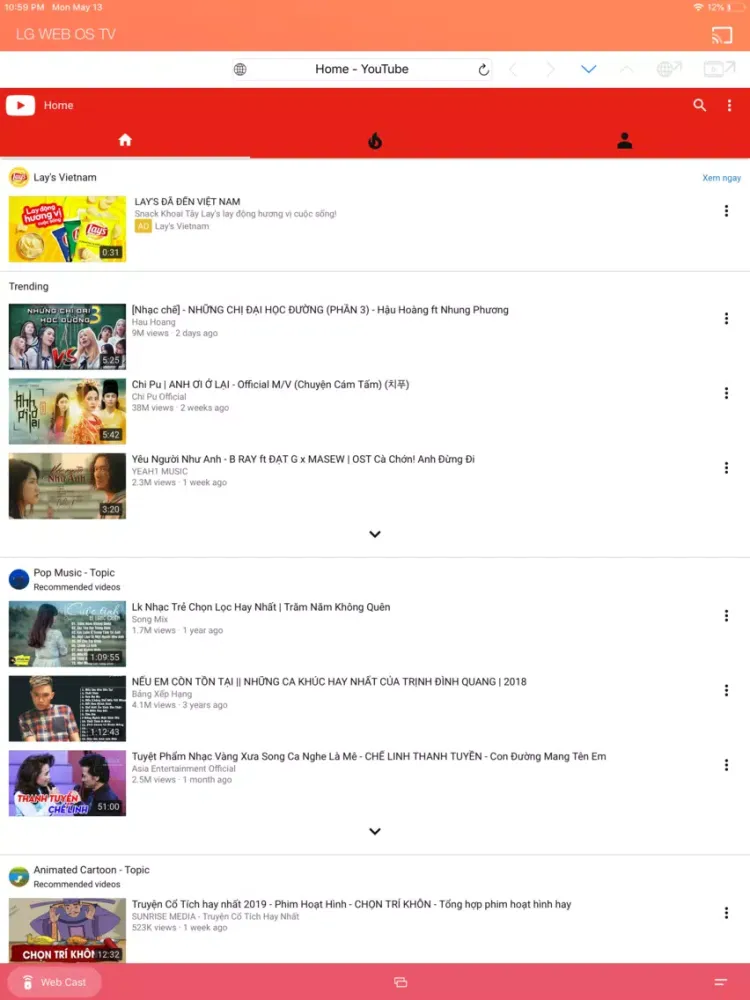Viewport: 750px width, 1000px height.
Task: Open NHỮNG CHỊ ĐẠI HỌC ĐƯỜNG thumbnail
Action: [67, 337]
